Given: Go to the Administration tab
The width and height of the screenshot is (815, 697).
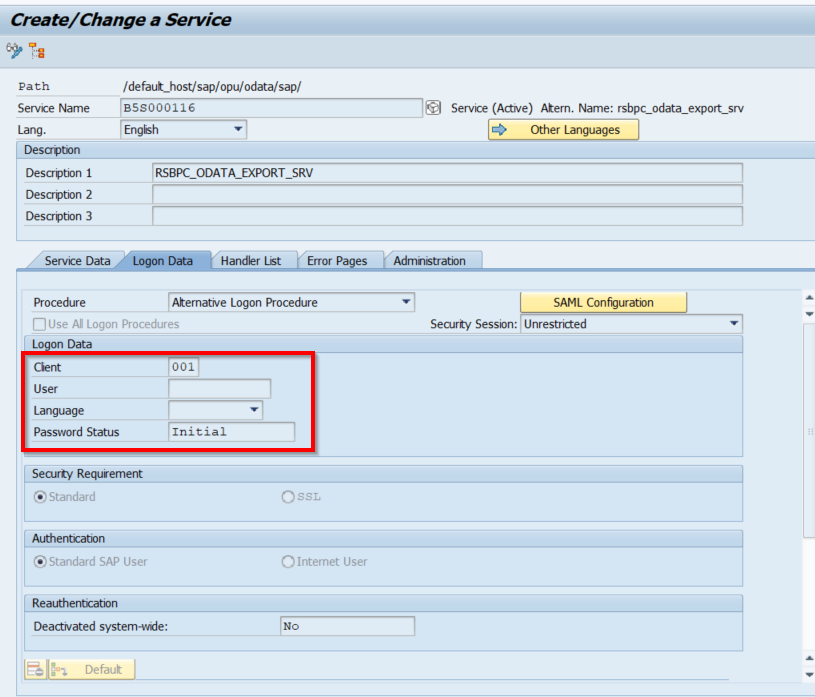Looking at the screenshot, I should 429,261.
